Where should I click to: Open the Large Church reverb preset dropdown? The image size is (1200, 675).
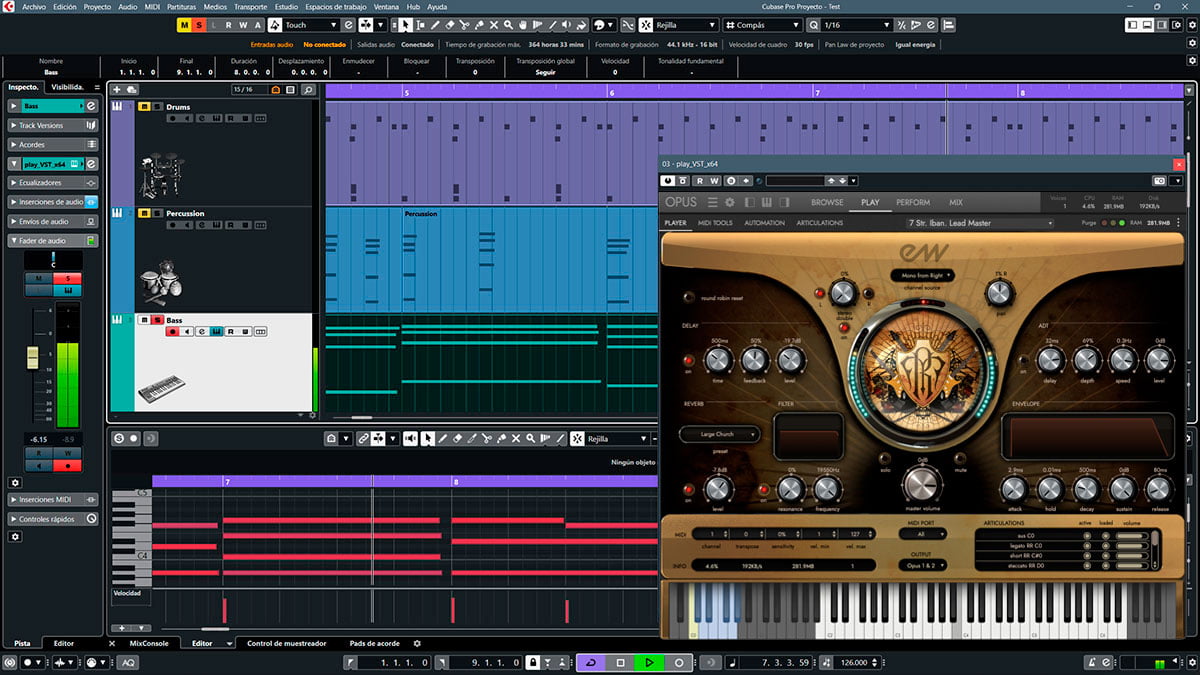tap(719, 435)
